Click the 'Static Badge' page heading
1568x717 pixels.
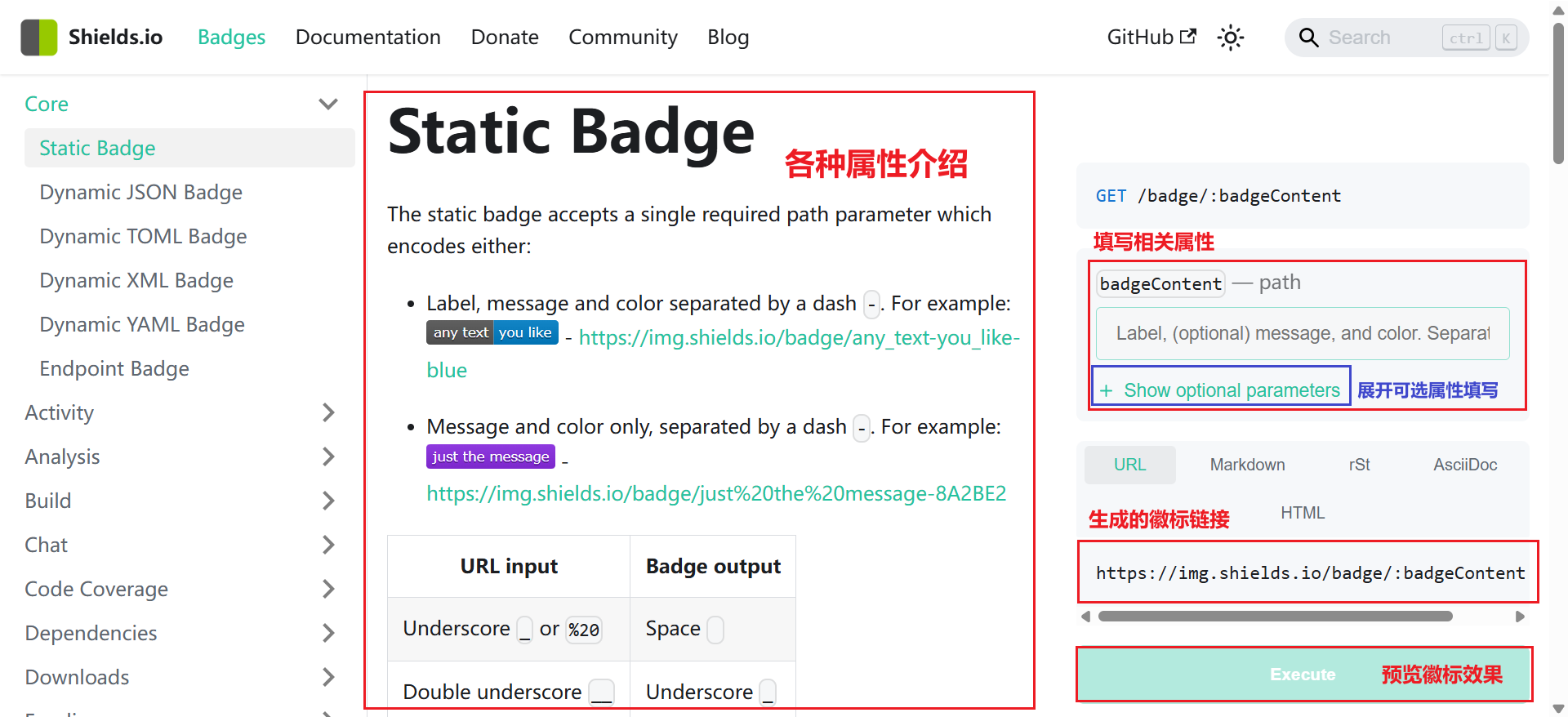pyautogui.click(x=571, y=131)
